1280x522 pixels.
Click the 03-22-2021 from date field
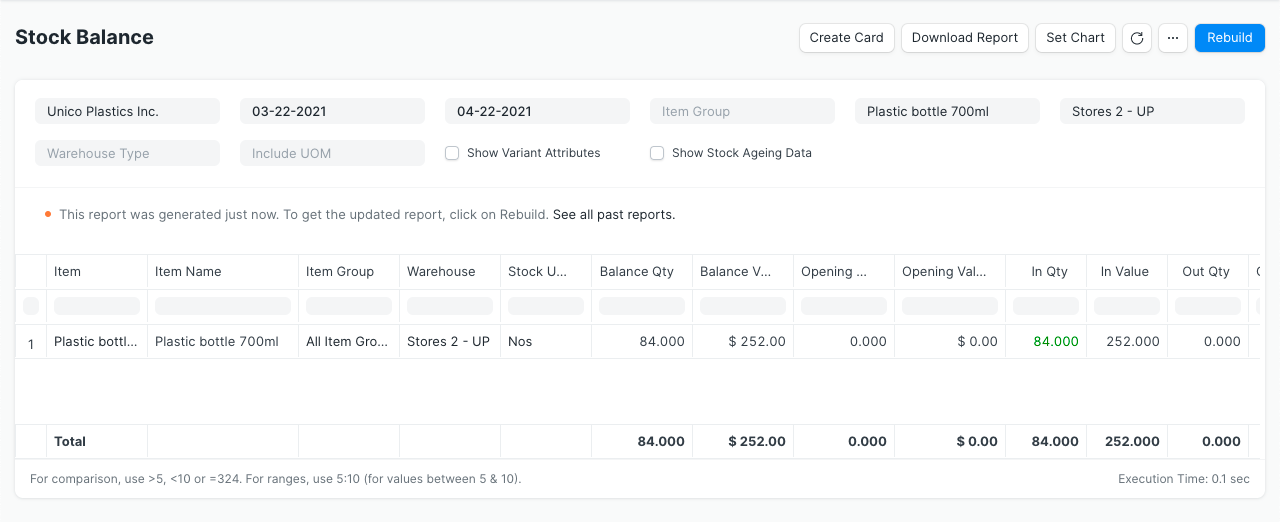pyautogui.click(x=332, y=111)
